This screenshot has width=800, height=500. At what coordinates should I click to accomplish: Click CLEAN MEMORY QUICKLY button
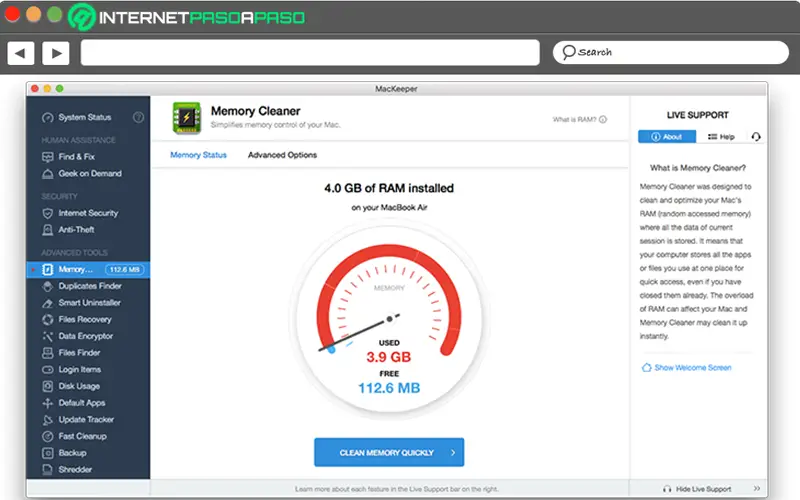click(x=389, y=452)
